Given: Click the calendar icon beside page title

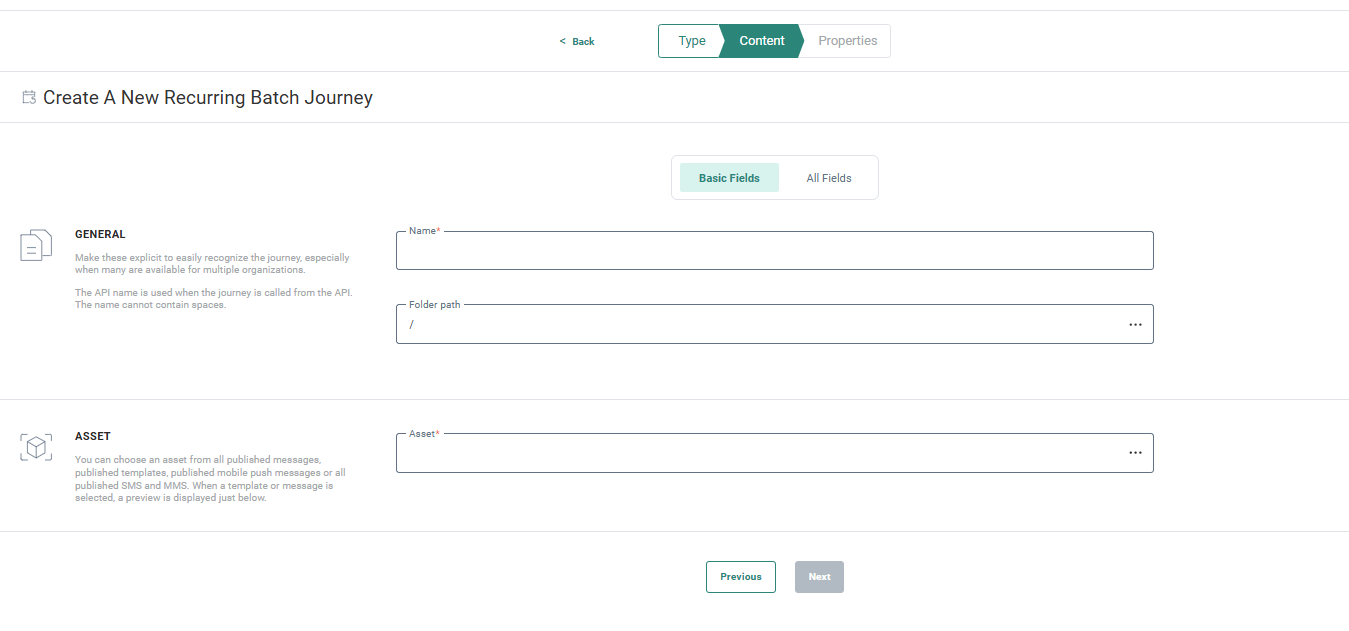Looking at the screenshot, I should tap(29, 98).
